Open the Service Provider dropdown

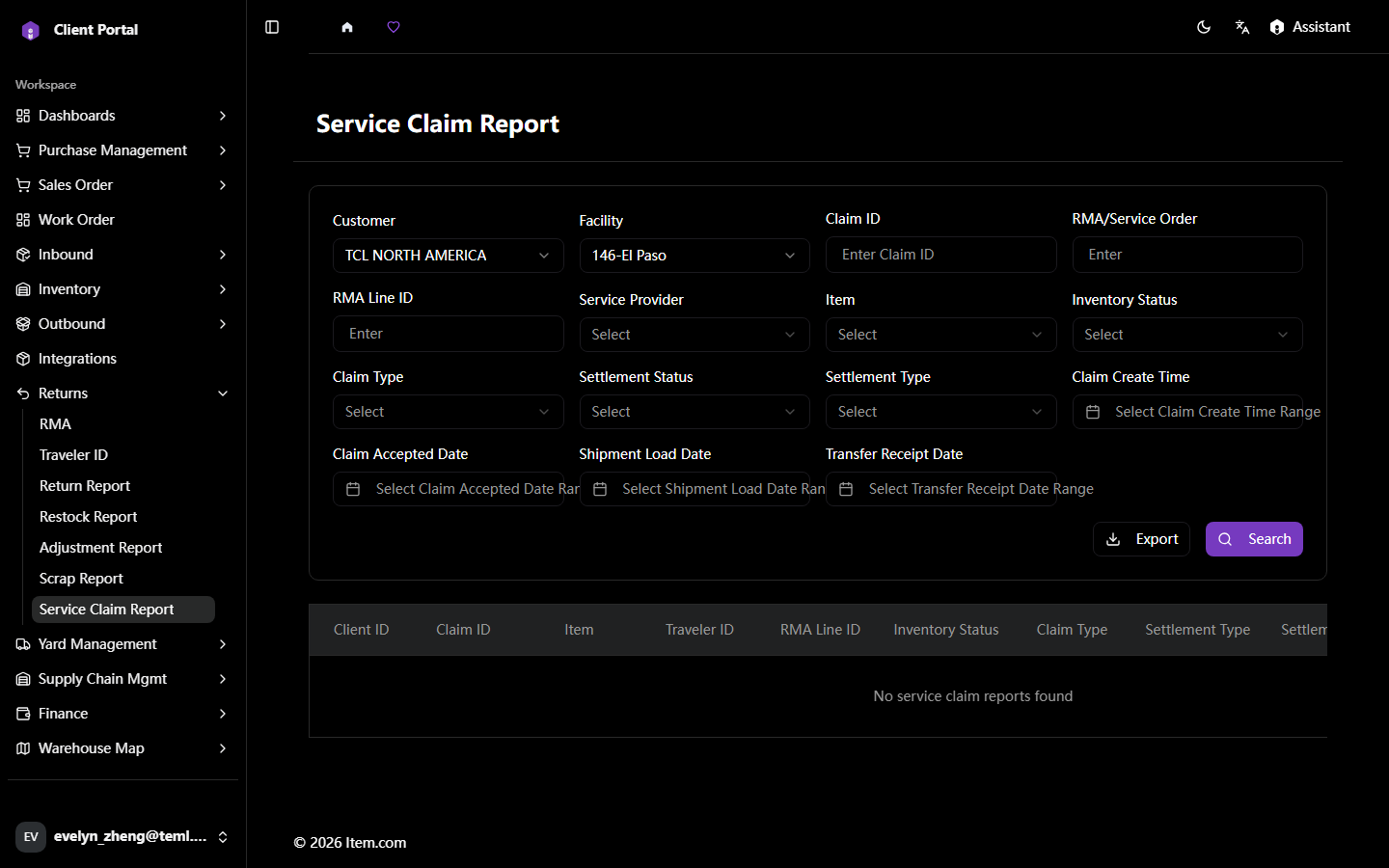[694, 335]
